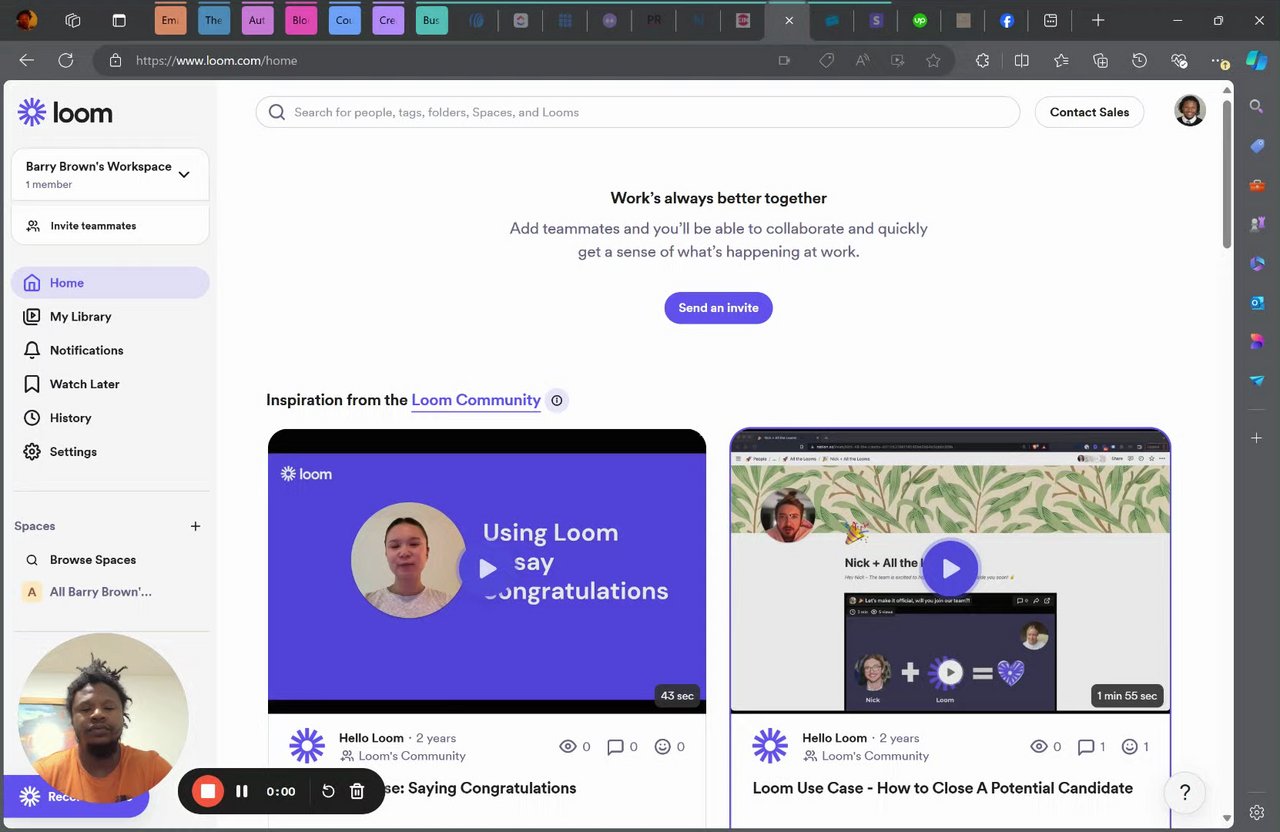Click comments icon on Saying Congratulations card
1280x832 pixels.
pyautogui.click(x=616, y=746)
